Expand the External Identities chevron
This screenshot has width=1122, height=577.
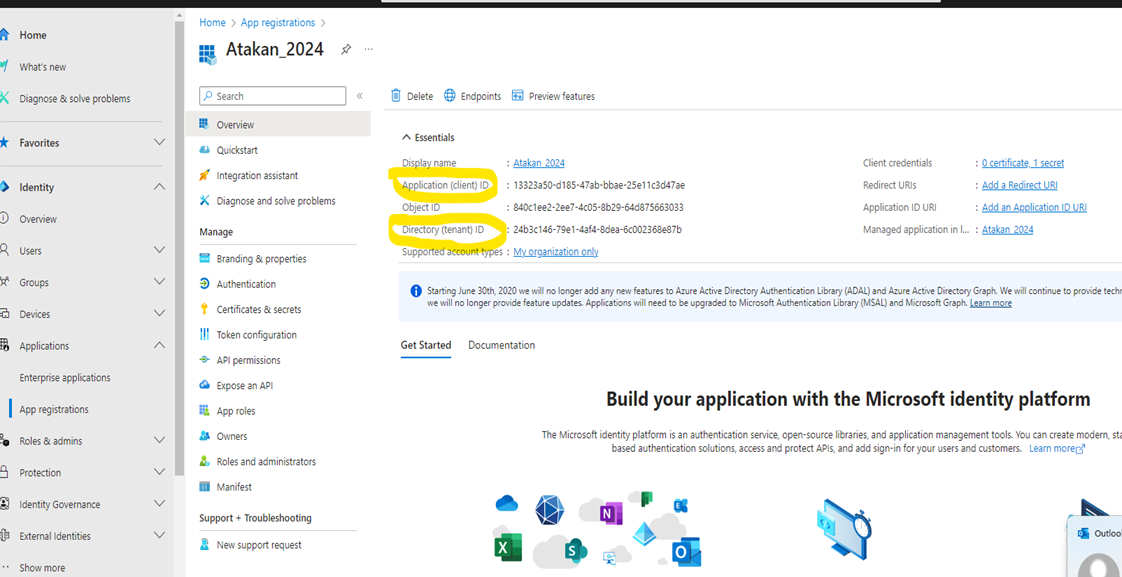point(160,535)
